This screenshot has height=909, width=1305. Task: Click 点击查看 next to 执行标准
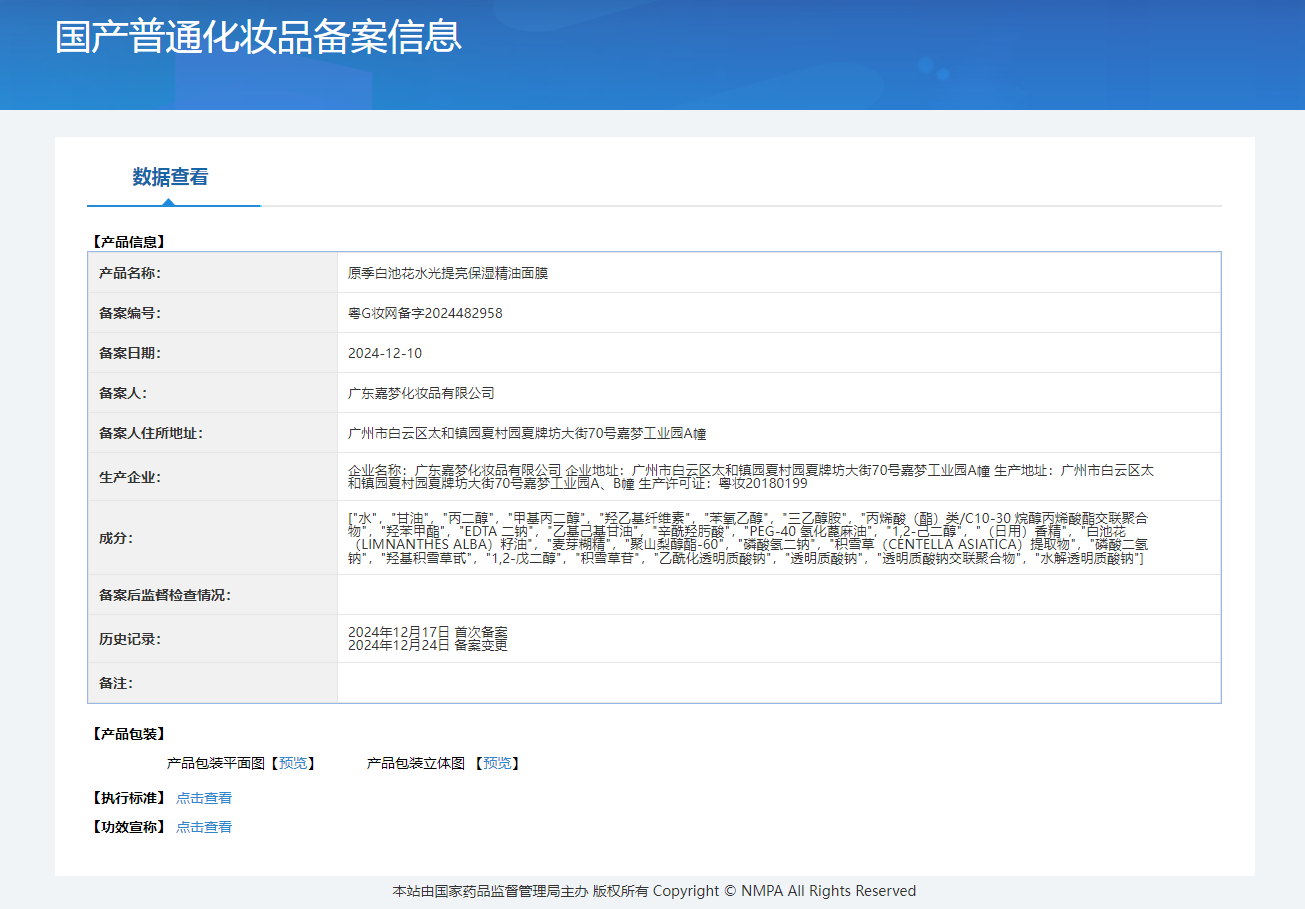(204, 798)
